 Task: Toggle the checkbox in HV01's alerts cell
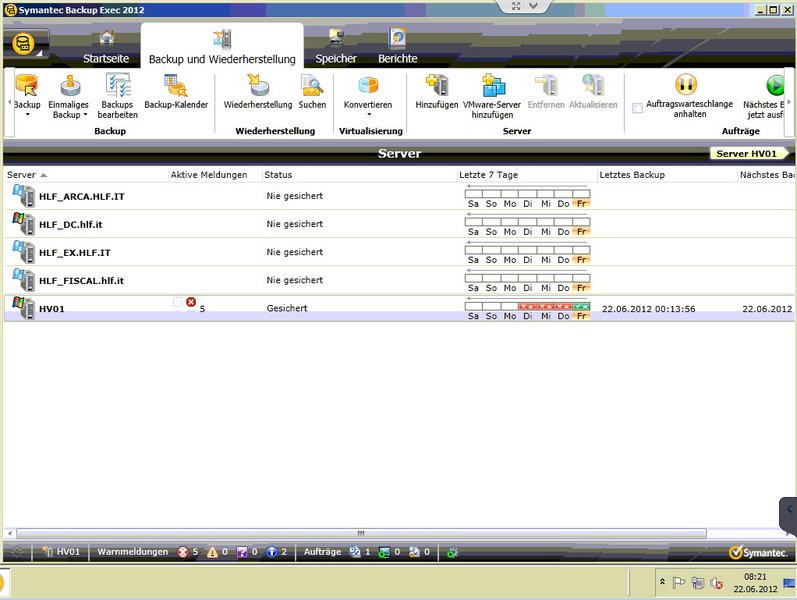coord(177,302)
